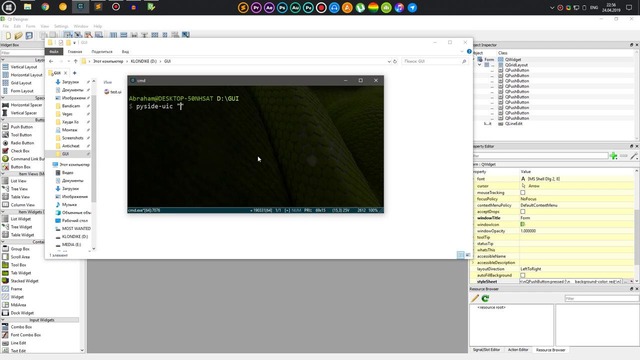
Task: Toggle the acceptDrops checkbox
Action: (522, 211)
